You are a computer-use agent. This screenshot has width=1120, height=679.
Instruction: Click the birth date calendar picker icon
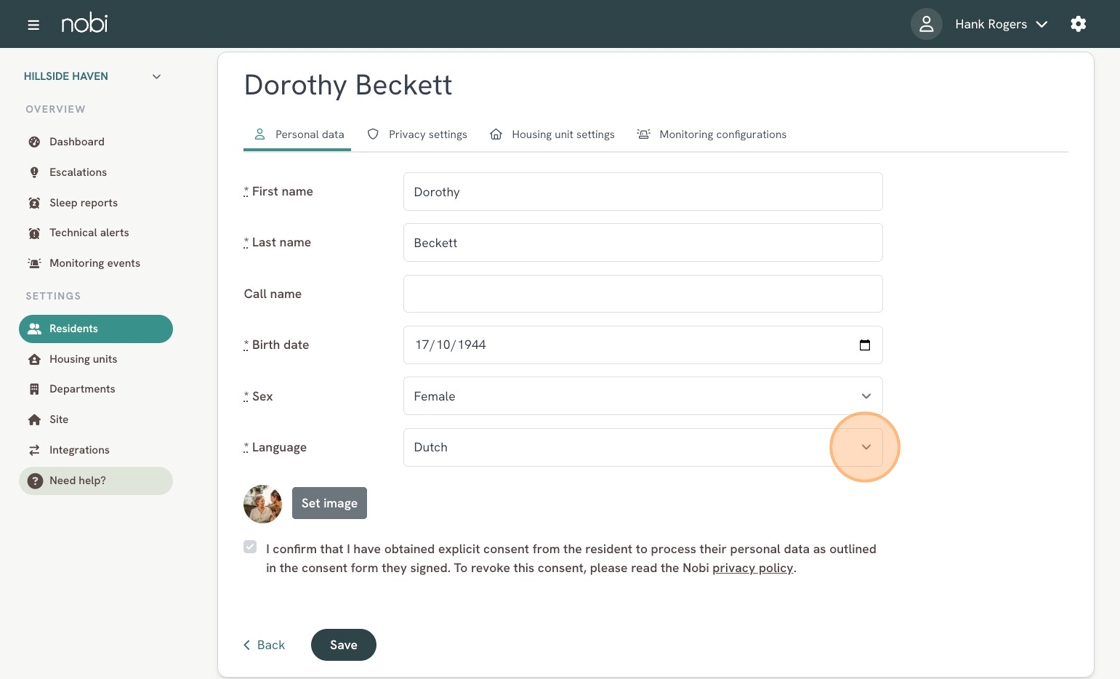click(865, 345)
